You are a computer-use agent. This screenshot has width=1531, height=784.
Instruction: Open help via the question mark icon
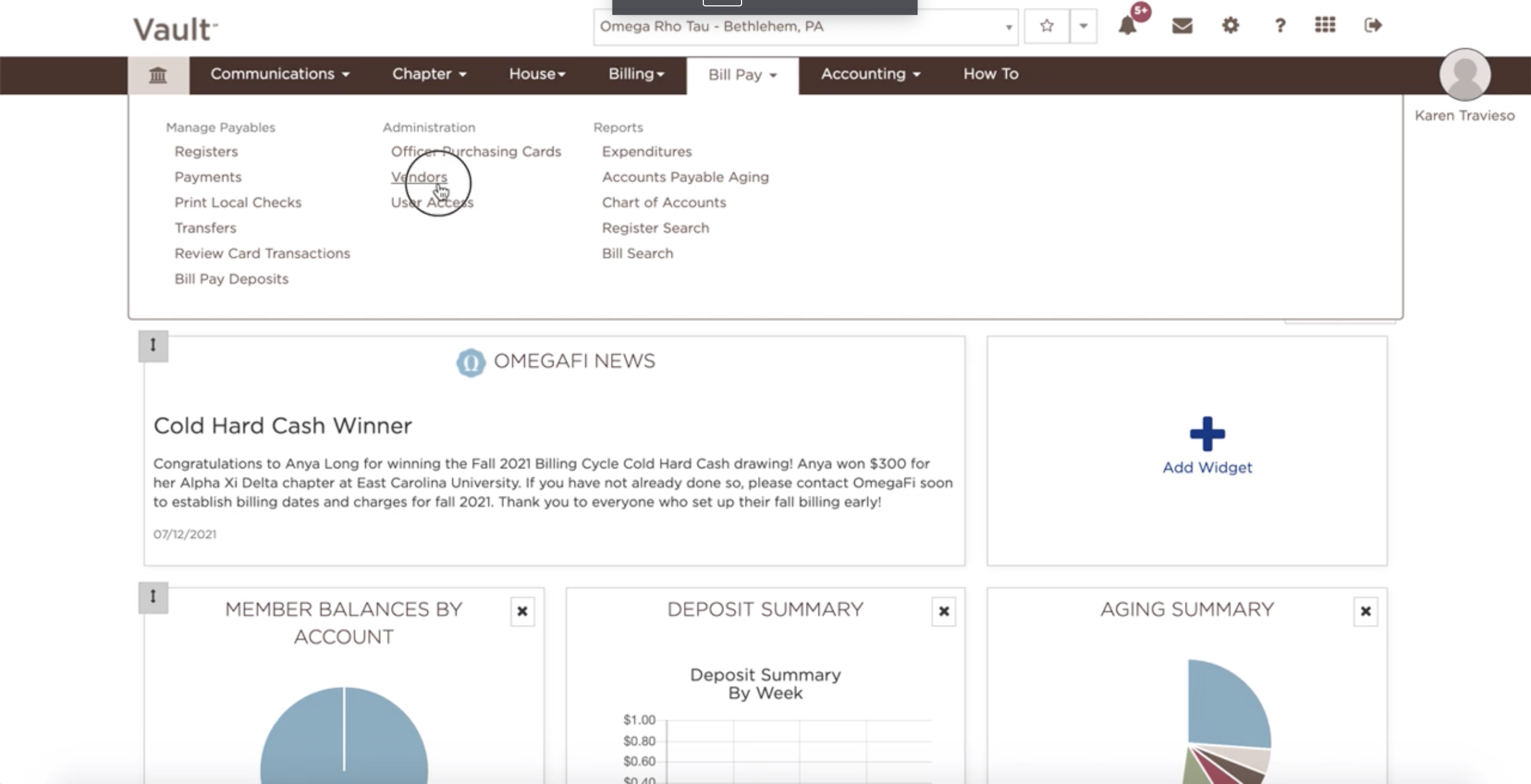coord(1280,26)
